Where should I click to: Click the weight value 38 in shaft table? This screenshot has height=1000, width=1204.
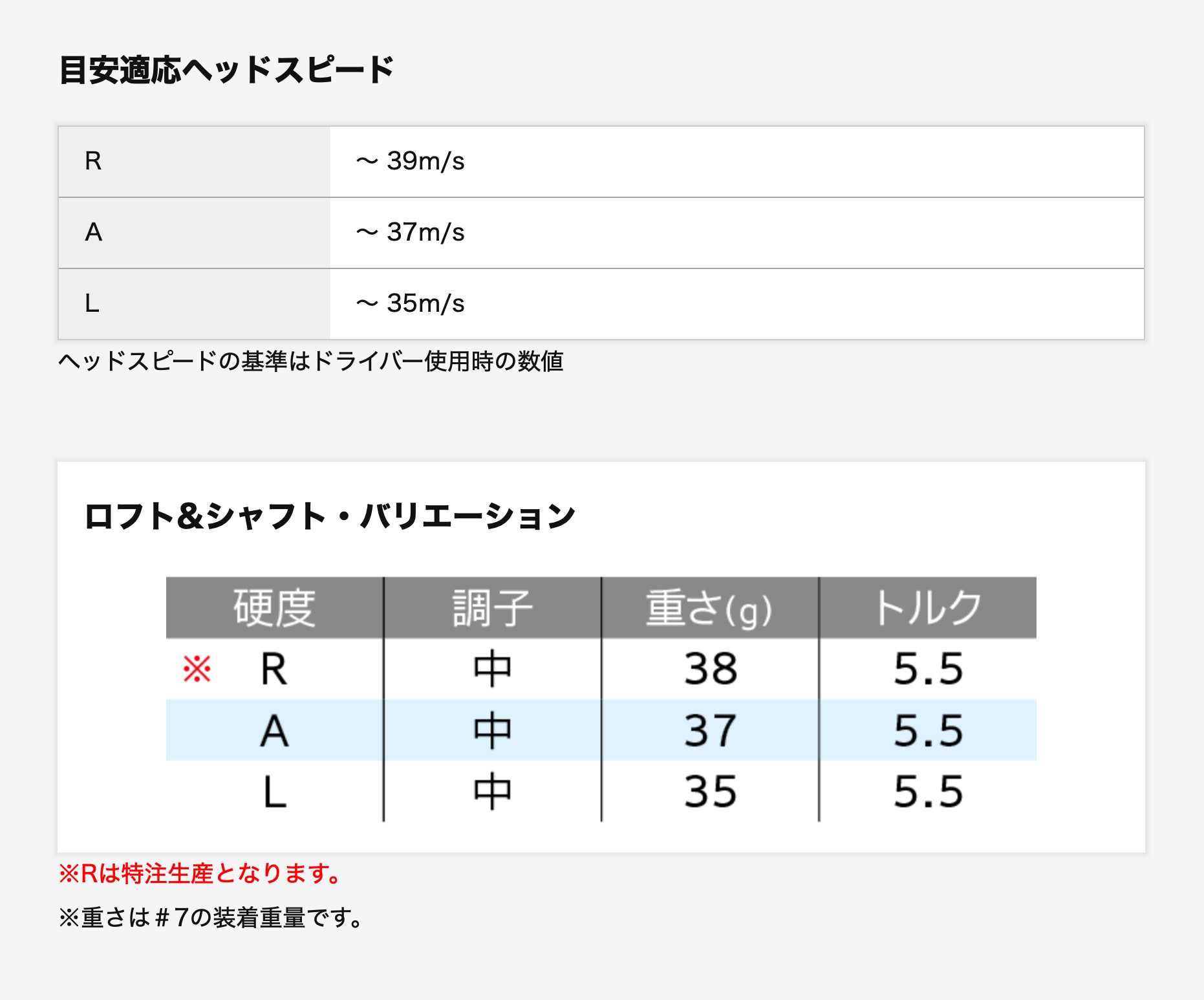(710, 669)
